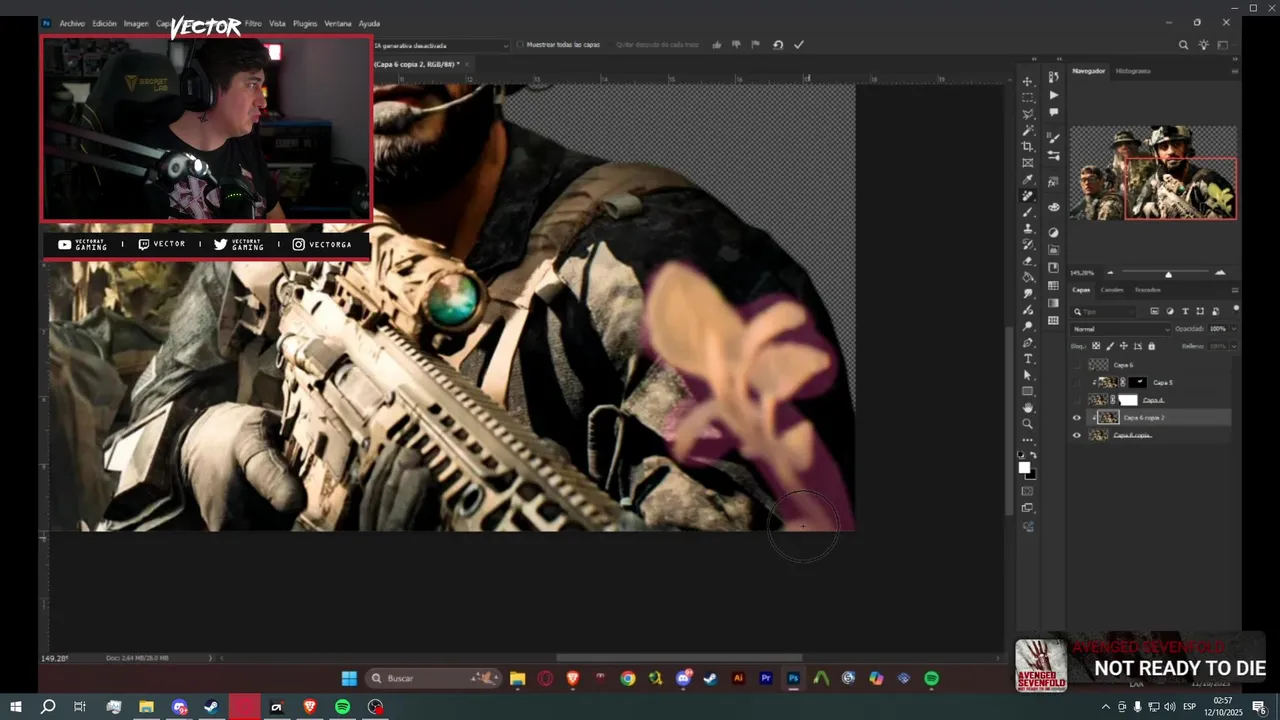Open the layer filter Tipo dropdown
This screenshot has width=1280, height=720.
coord(1105,312)
